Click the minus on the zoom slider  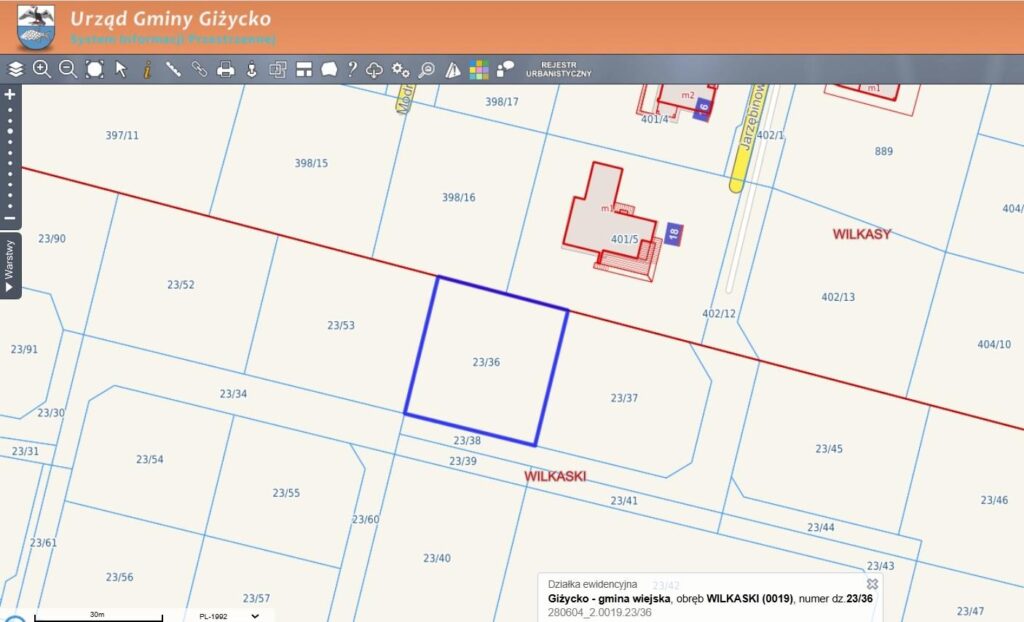pyautogui.click(x=10, y=218)
